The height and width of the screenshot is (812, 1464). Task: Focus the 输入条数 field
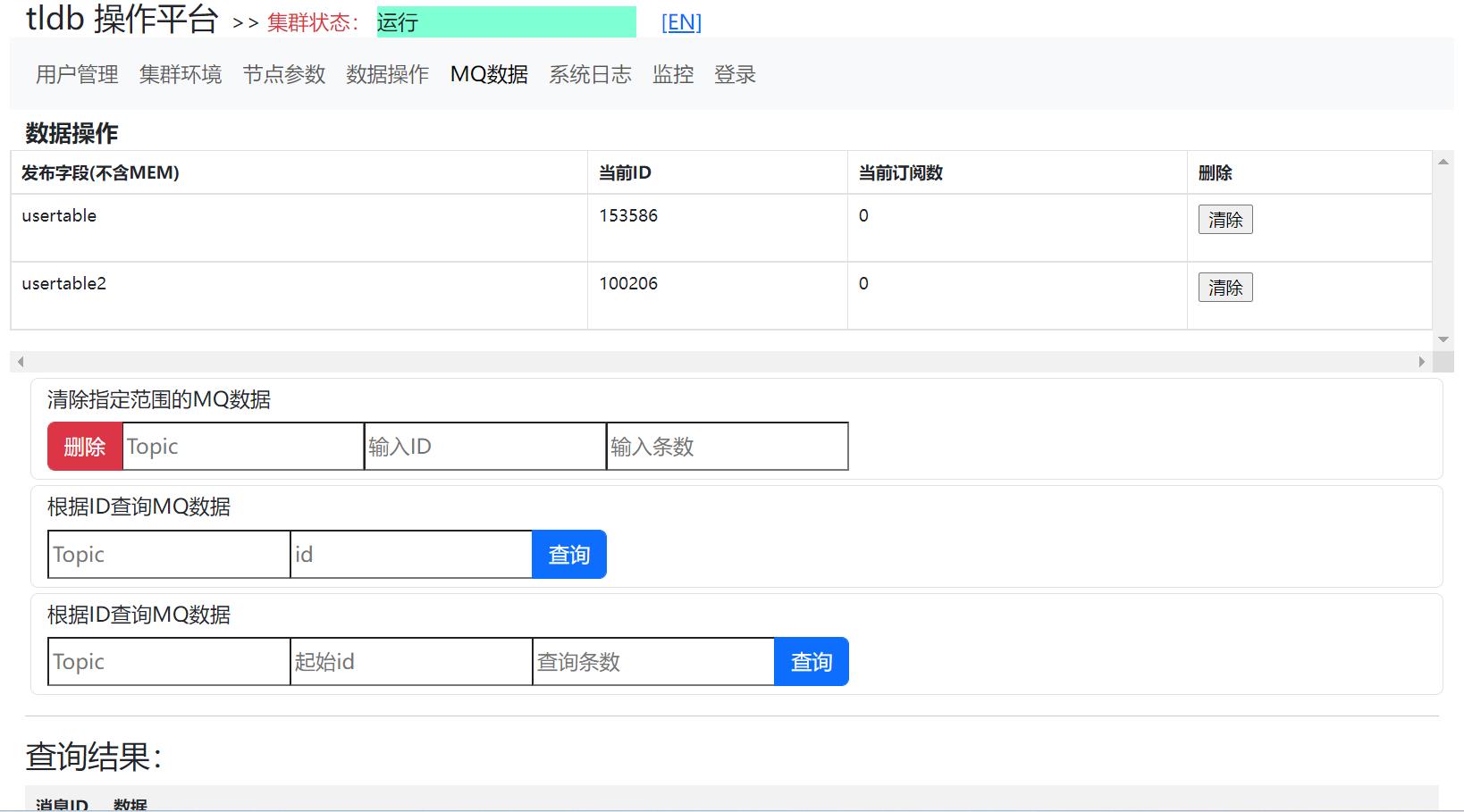[728, 447]
